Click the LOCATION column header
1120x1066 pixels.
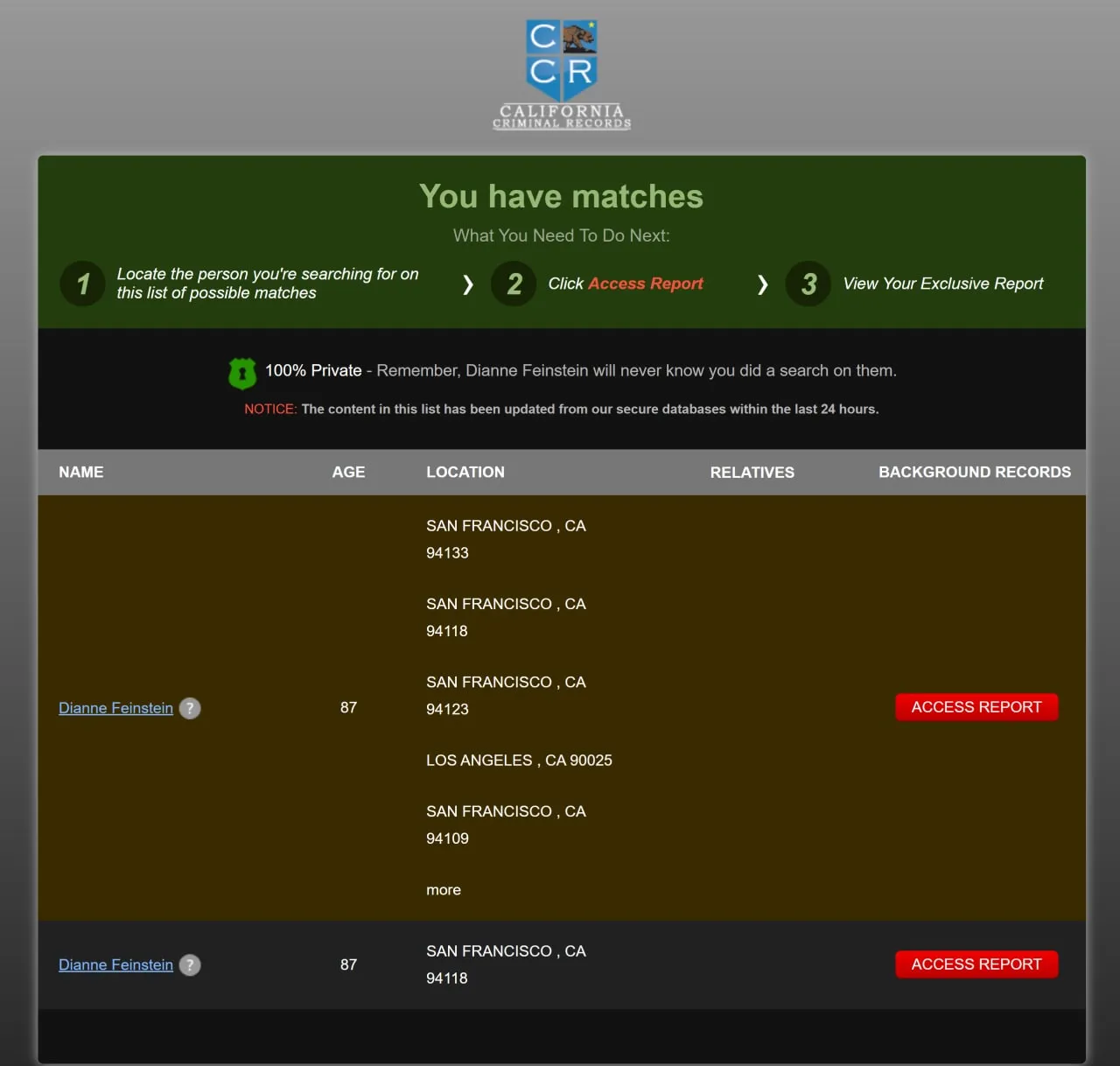pyautogui.click(x=465, y=472)
